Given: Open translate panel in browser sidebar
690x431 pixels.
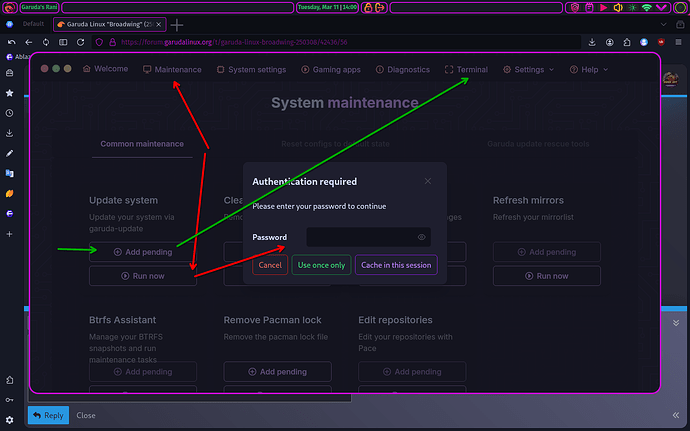Looking at the screenshot, I should pos(9,173).
